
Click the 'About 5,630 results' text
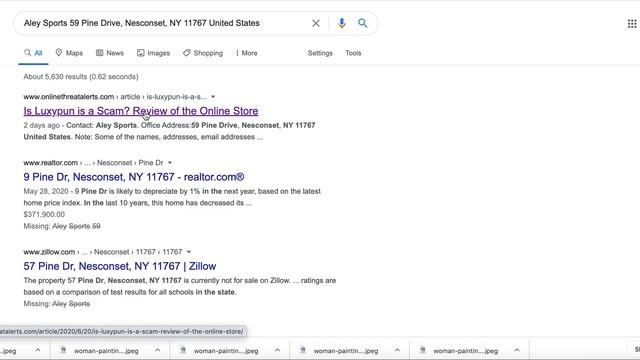click(81, 77)
